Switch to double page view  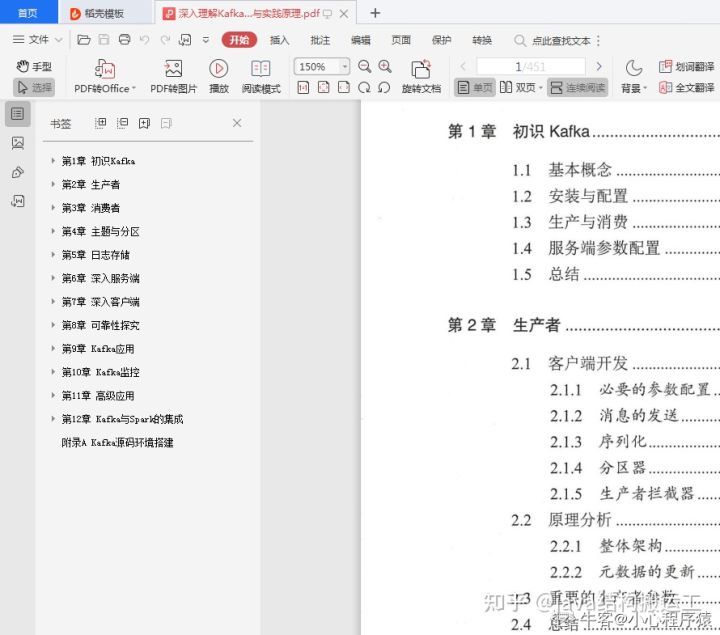pyautogui.click(x=521, y=87)
